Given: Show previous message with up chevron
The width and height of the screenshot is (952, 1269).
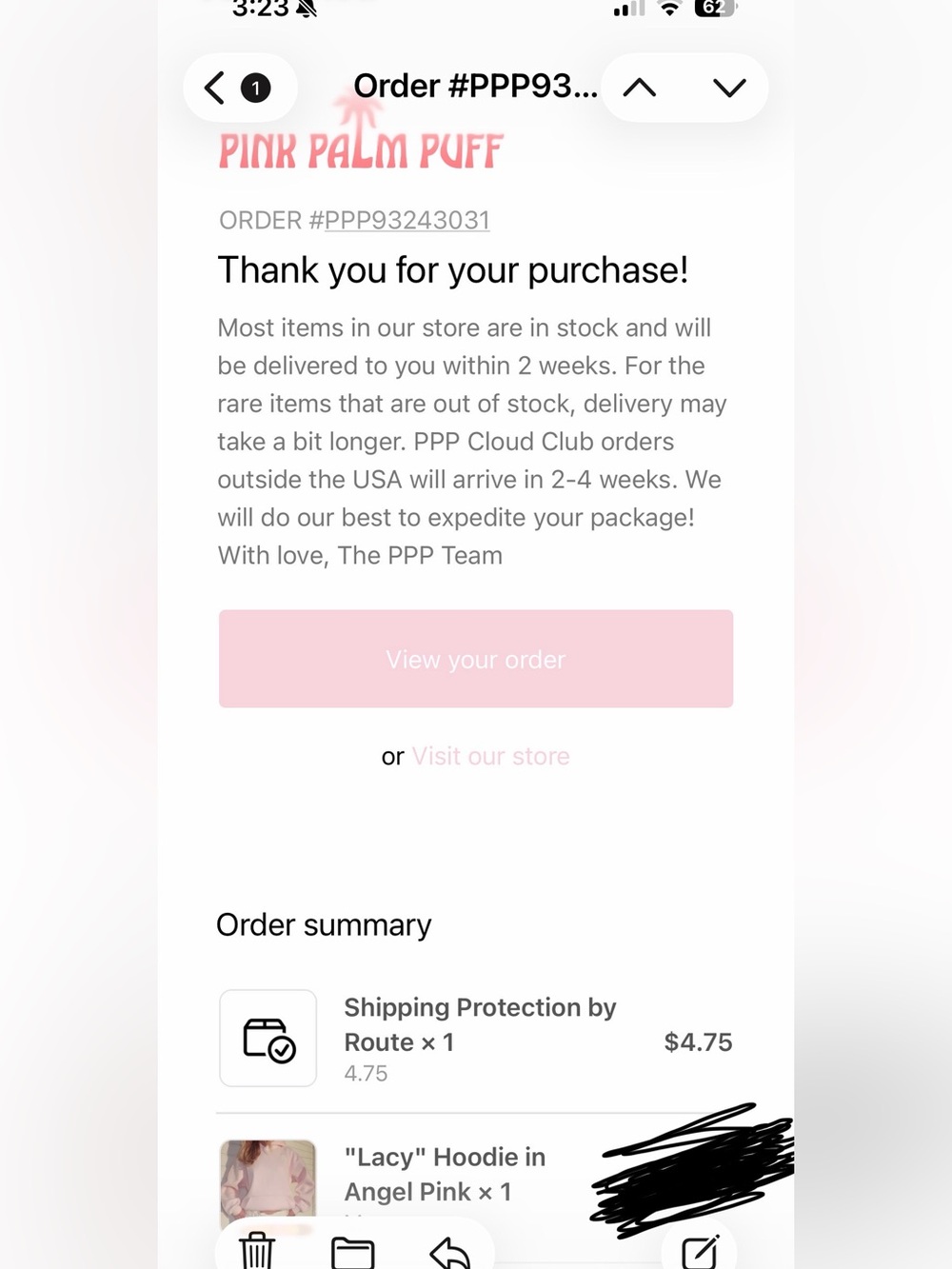Looking at the screenshot, I should (640, 88).
